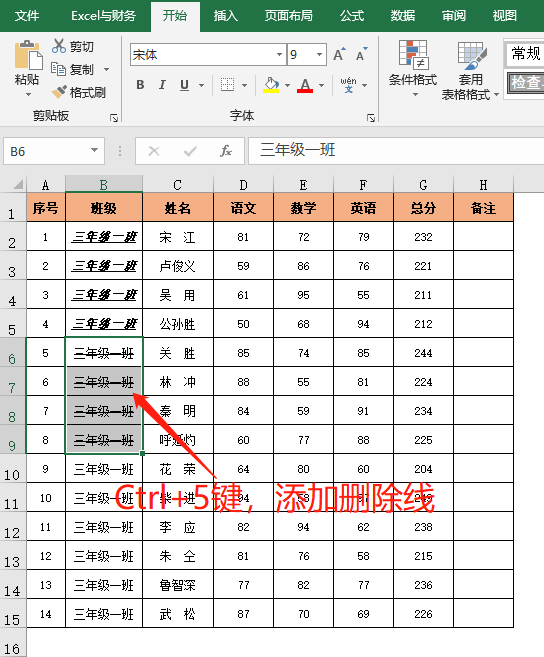Expand the copy options arrow
The height and width of the screenshot is (657, 544).
106,69
